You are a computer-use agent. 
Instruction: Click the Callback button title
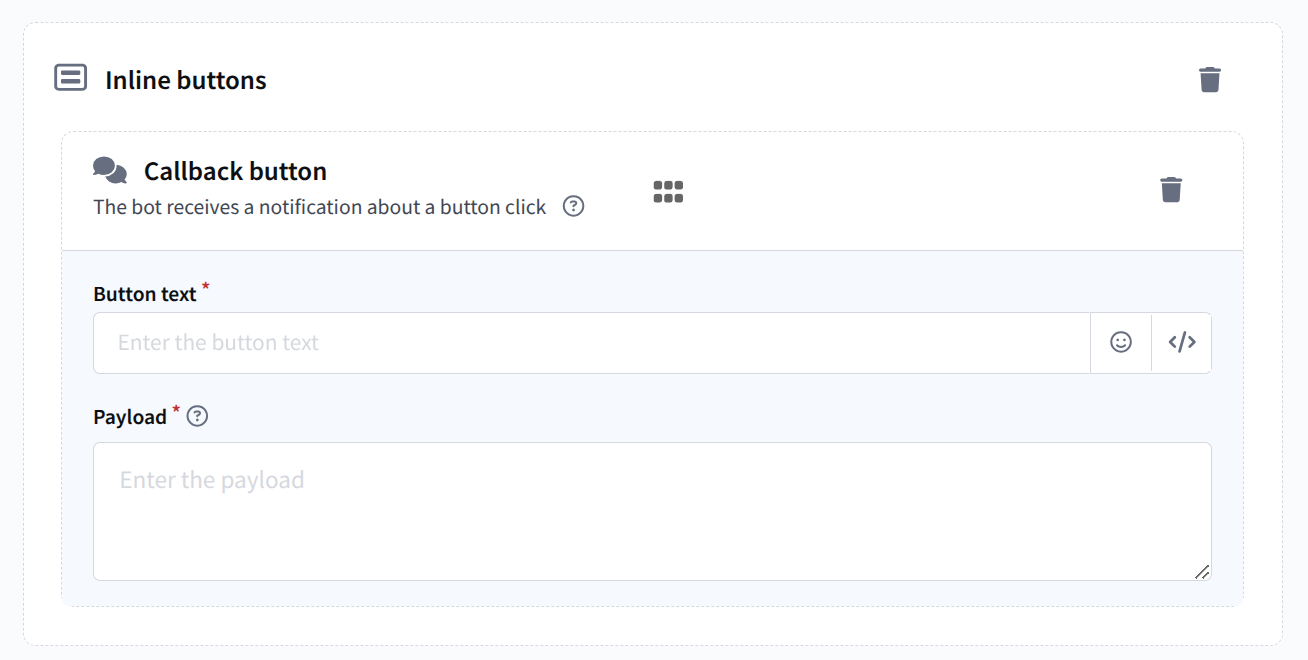(x=235, y=171)
